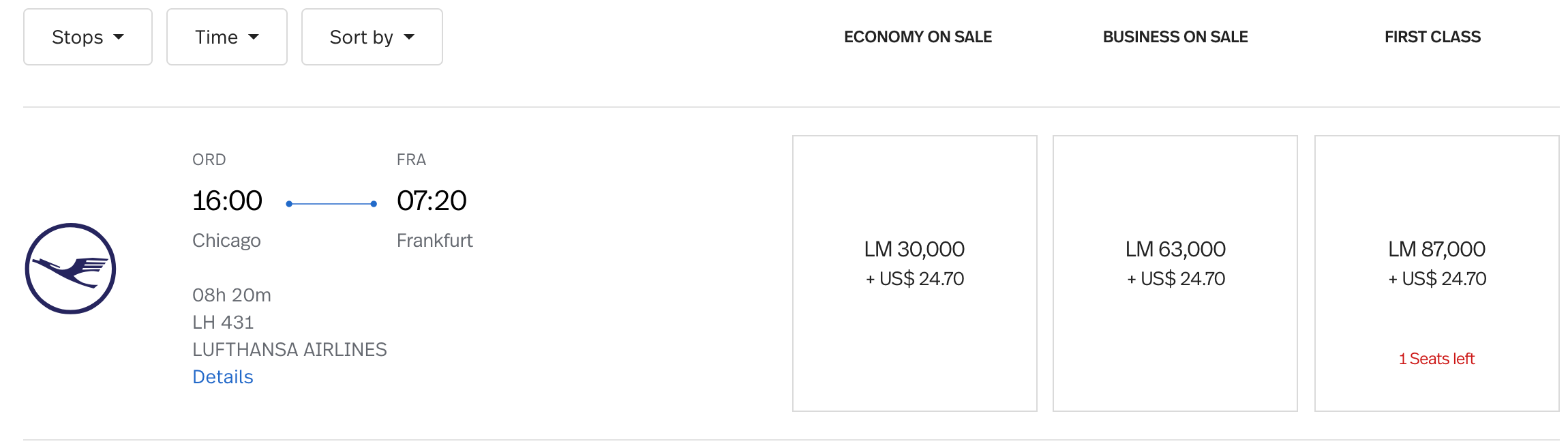The image size is (1568, 446).
Task: Open flight Details link
Action: tap(222, 376)
